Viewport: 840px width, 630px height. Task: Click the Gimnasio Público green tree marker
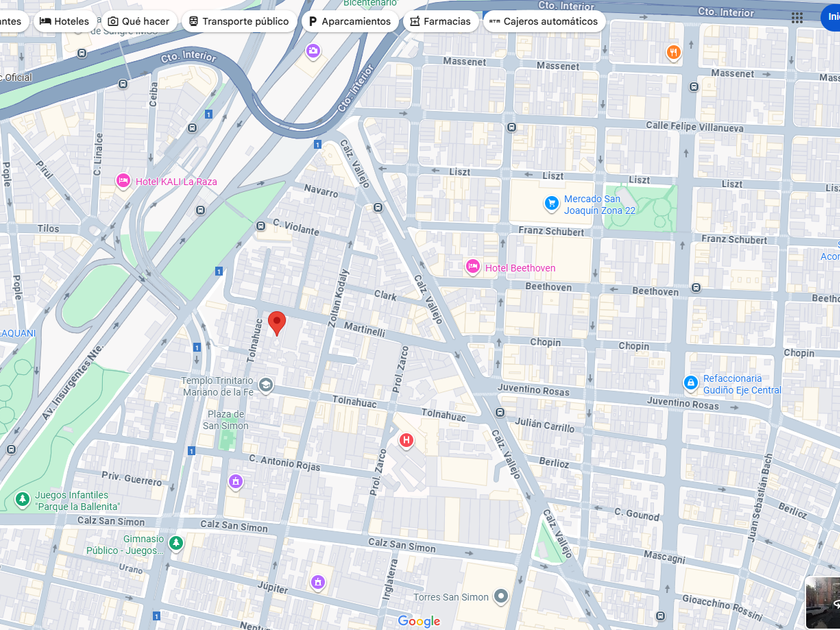176,543
